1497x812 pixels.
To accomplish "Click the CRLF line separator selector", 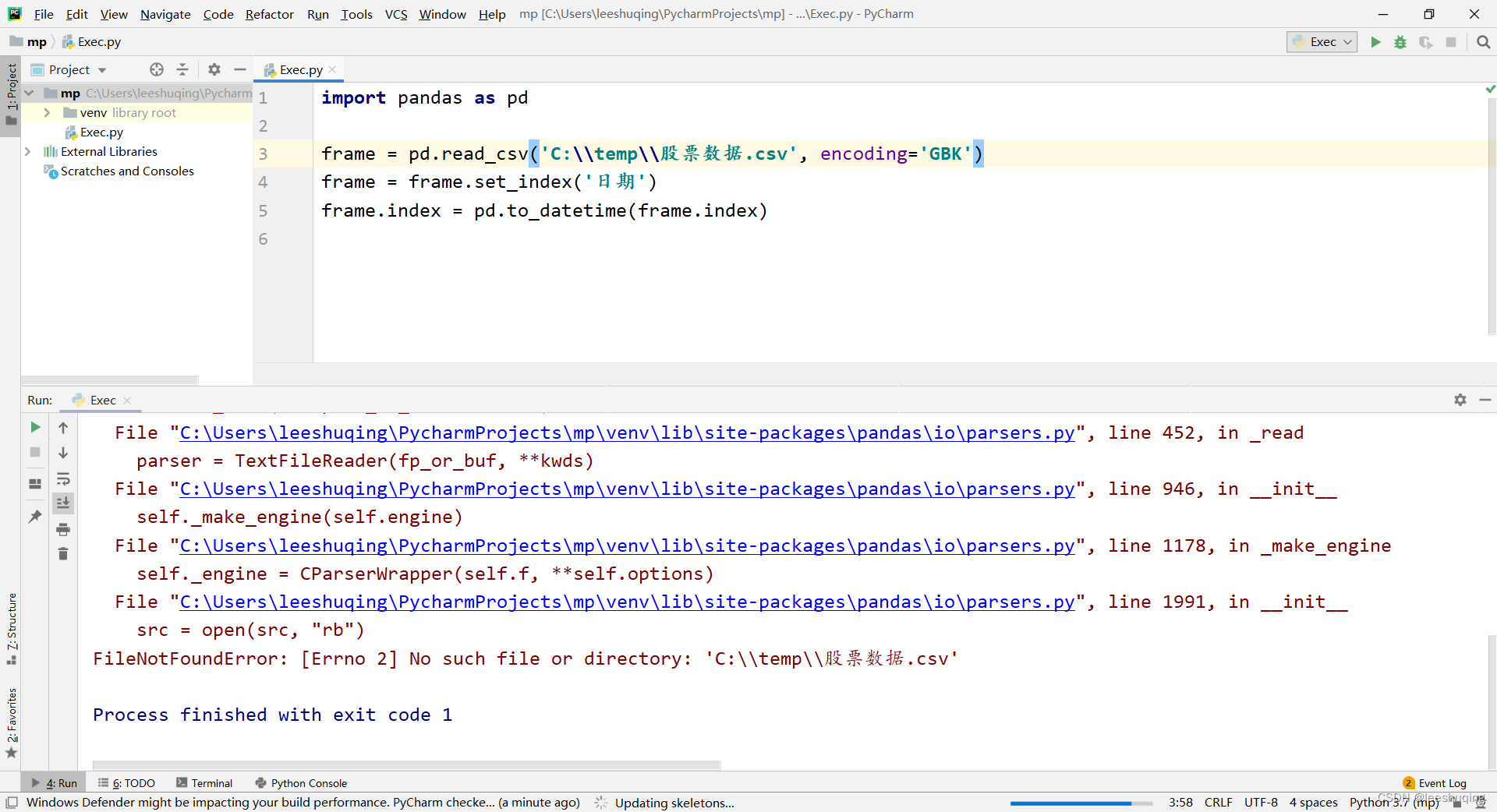I will point(1218,803).
